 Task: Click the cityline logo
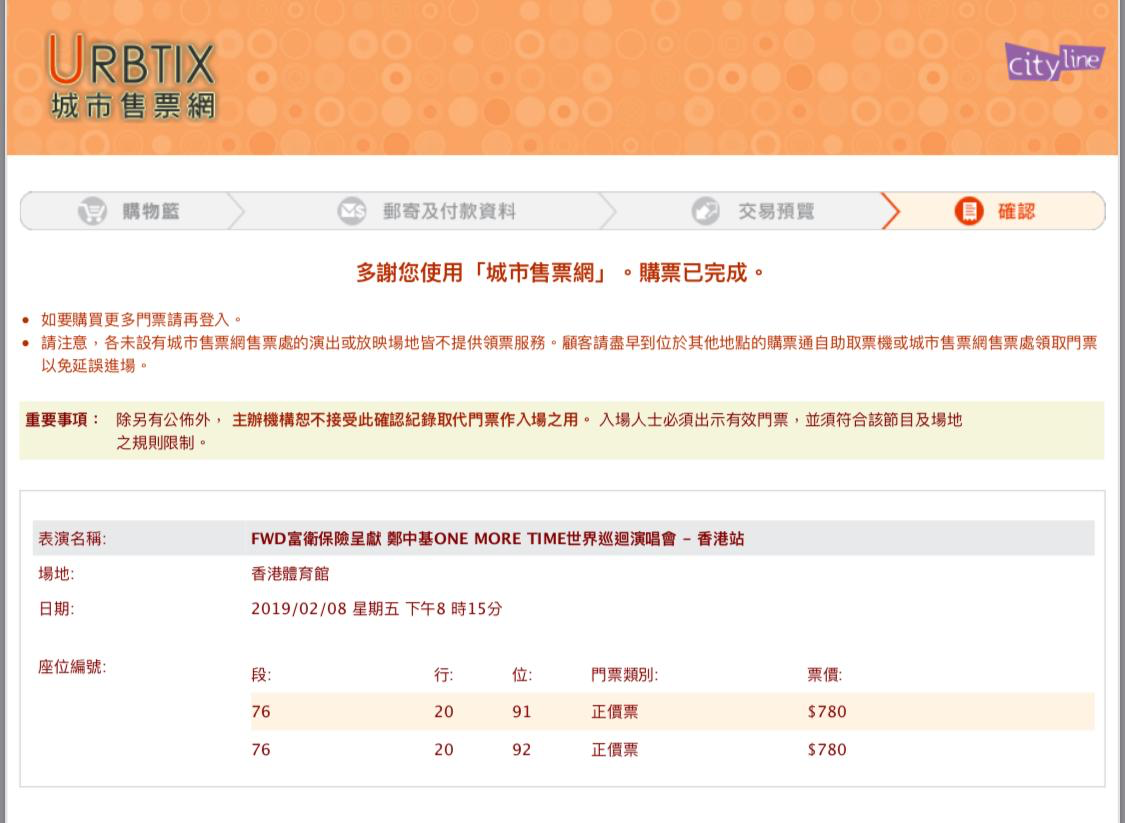1054,62
